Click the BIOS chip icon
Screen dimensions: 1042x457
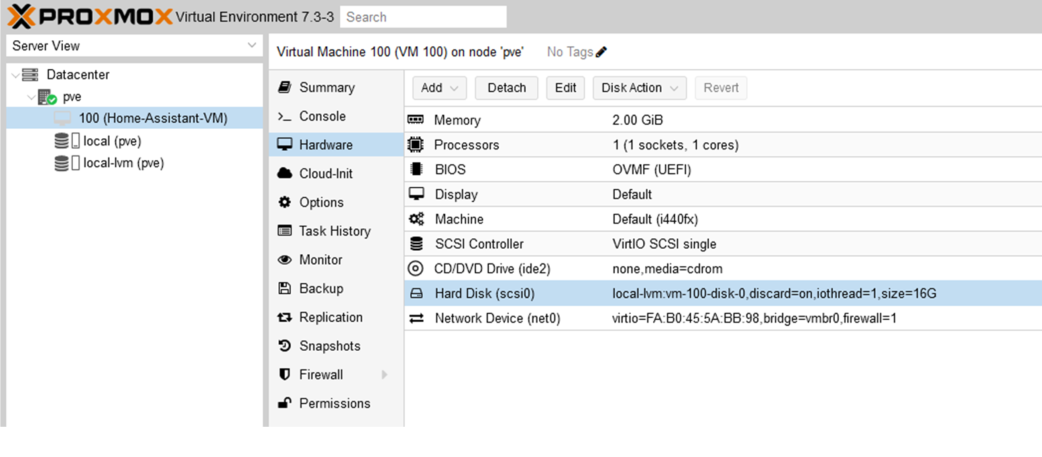[x=416, y=169]
